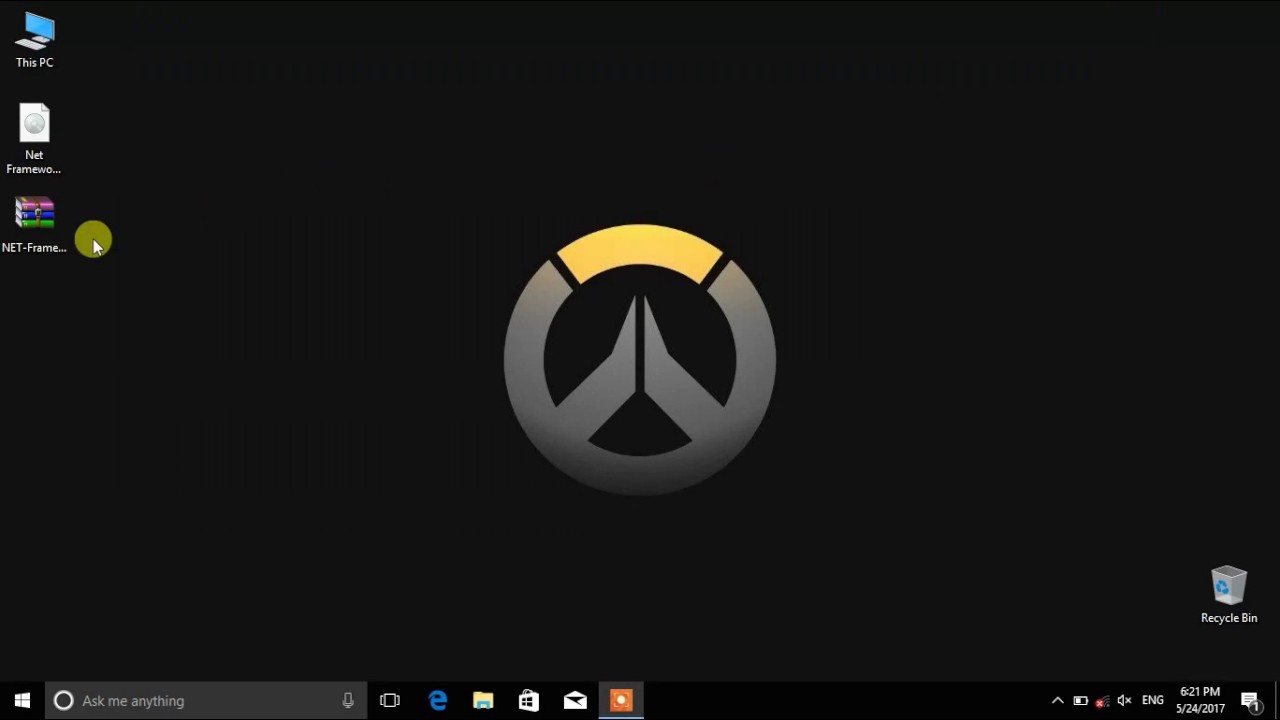
Task: Open the Action Center notifications icon
Action: point(1251,701)
